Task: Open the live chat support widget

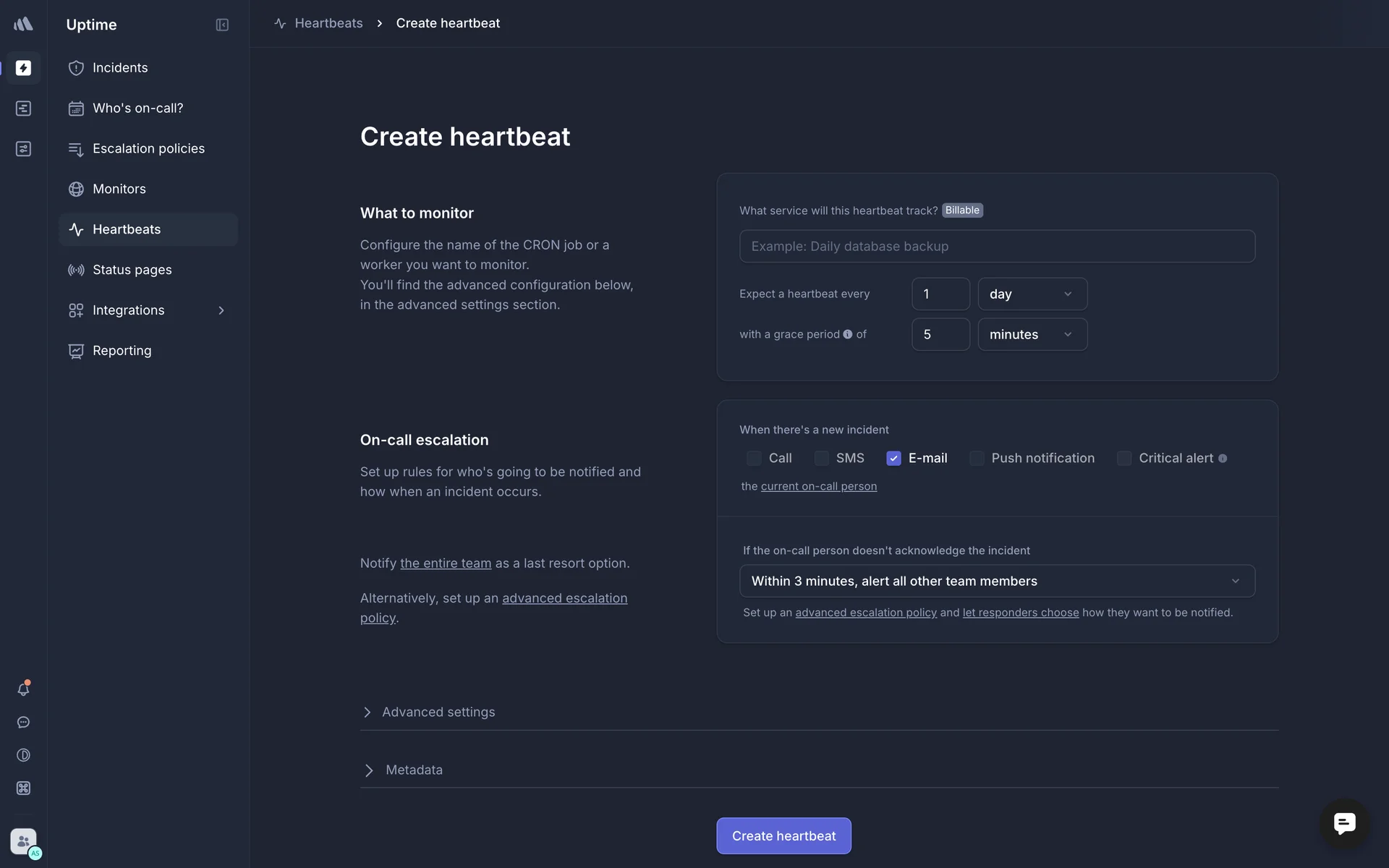Action: [x=1344, y=823]
